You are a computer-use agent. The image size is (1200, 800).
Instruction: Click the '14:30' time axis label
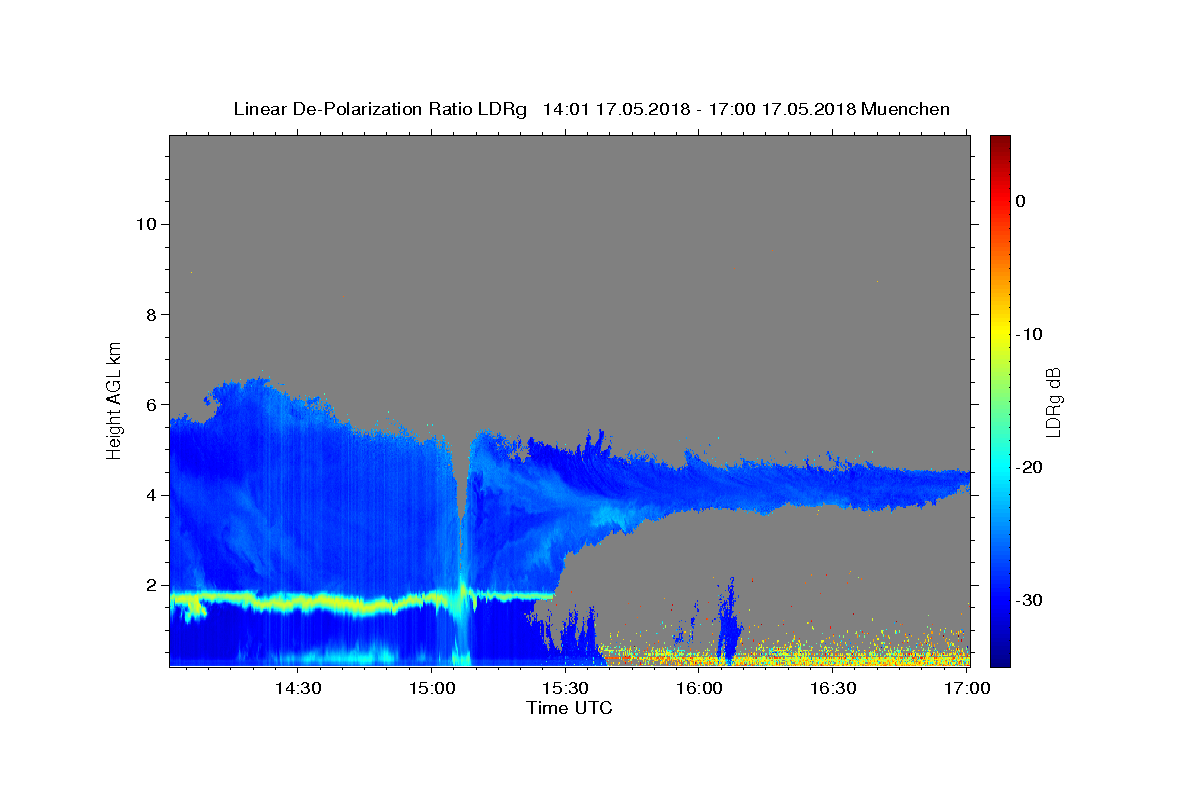[298, 689]
